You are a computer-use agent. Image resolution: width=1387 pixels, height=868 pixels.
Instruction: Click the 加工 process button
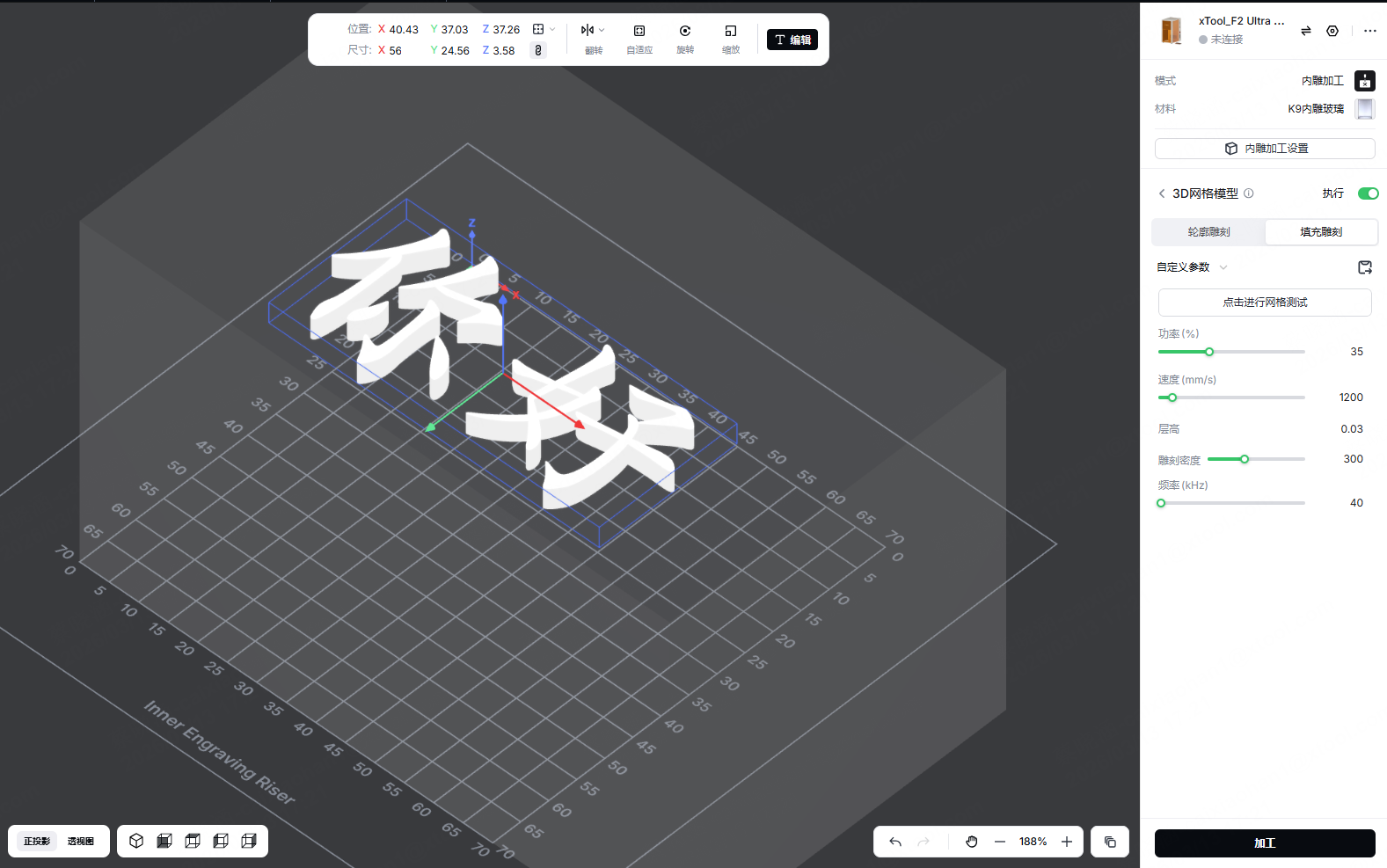coord(1264,842)
